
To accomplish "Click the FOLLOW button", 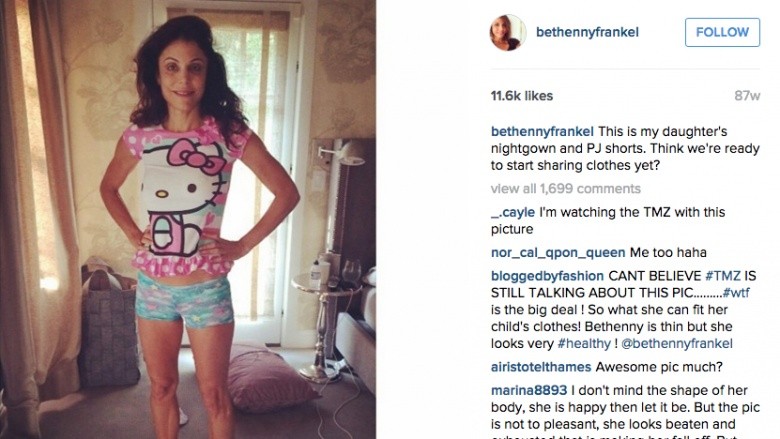I will [x=722, y=32].
